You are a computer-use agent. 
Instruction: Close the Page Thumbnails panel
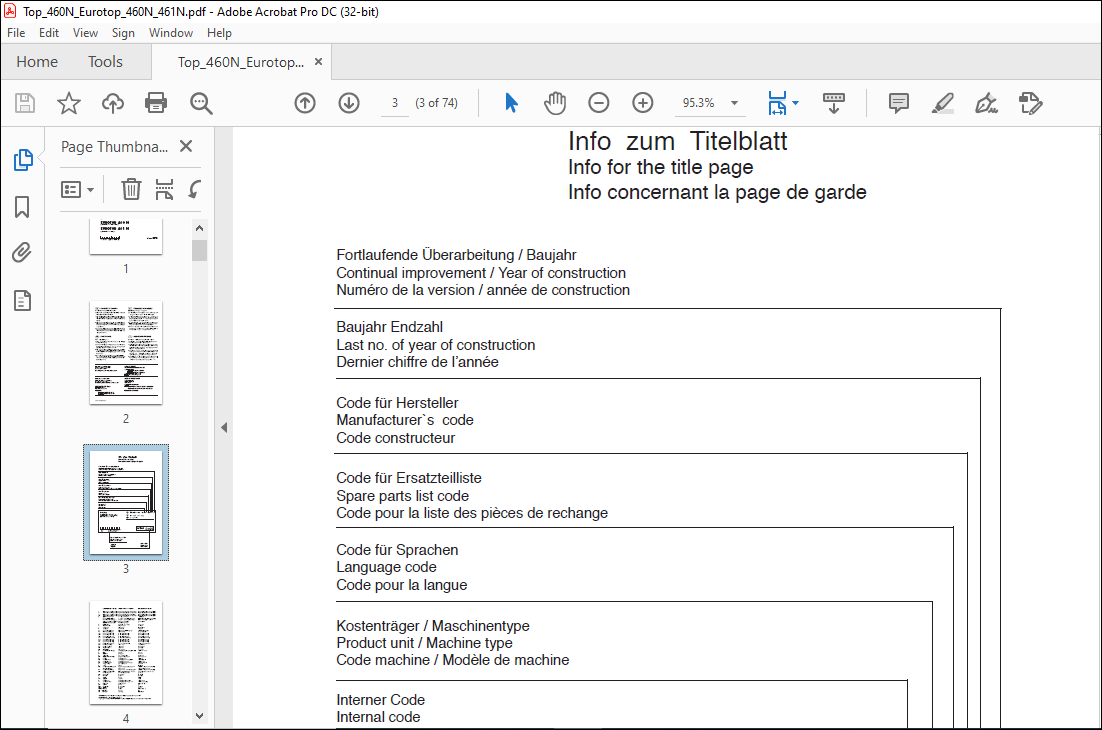point(186,146)
